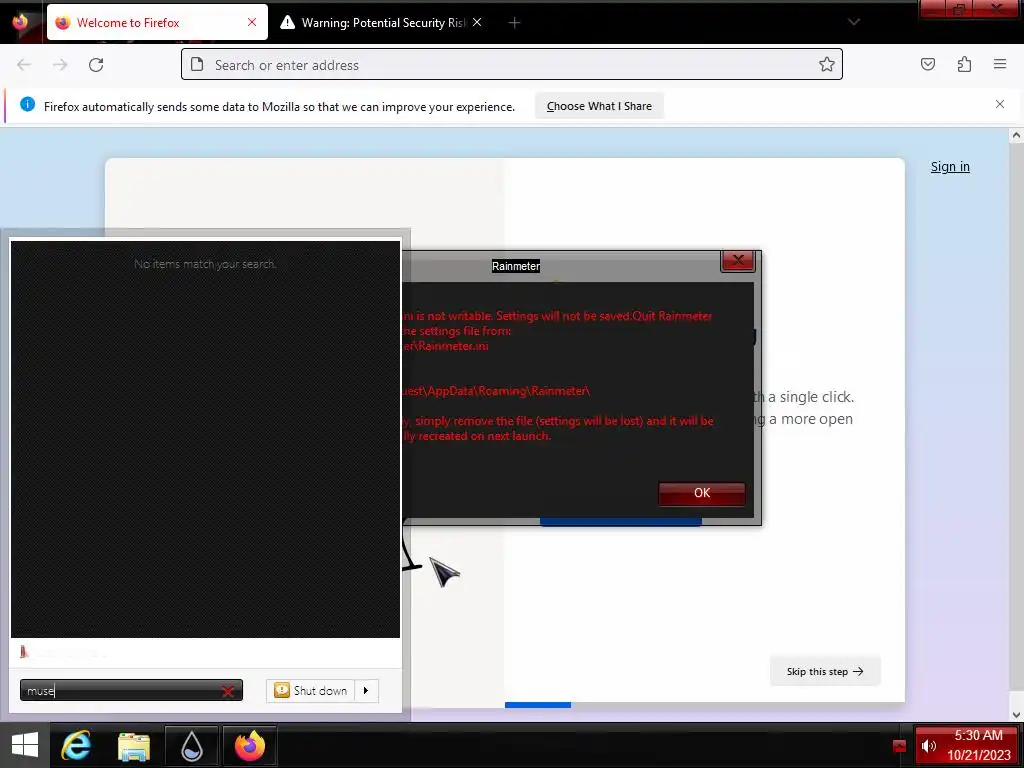Dismiss the Mozilla data notification bar
The height and width of the screenshot is (768, 1024).
tap(1000, 104)
